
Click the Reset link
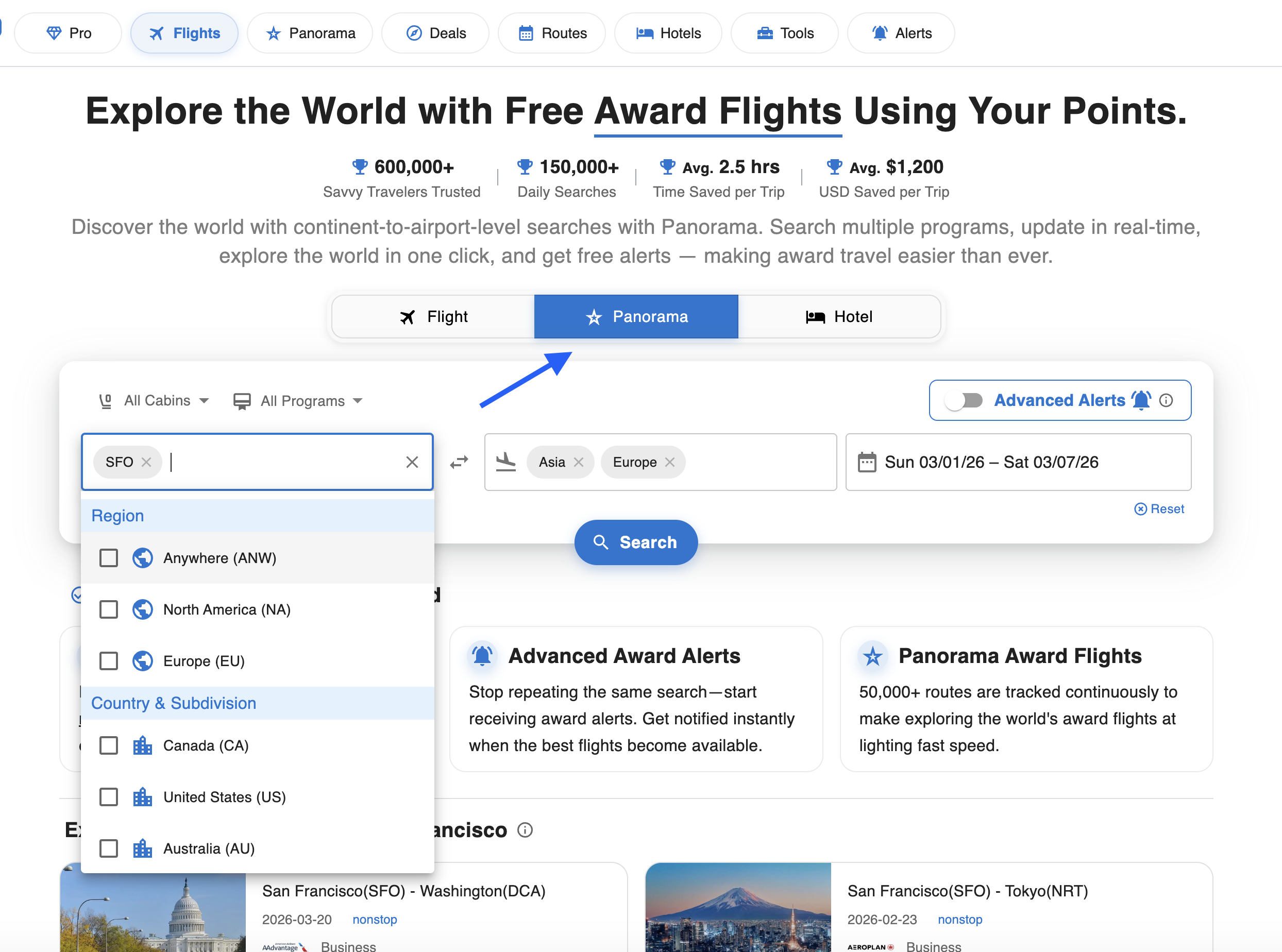(1159, 509)
